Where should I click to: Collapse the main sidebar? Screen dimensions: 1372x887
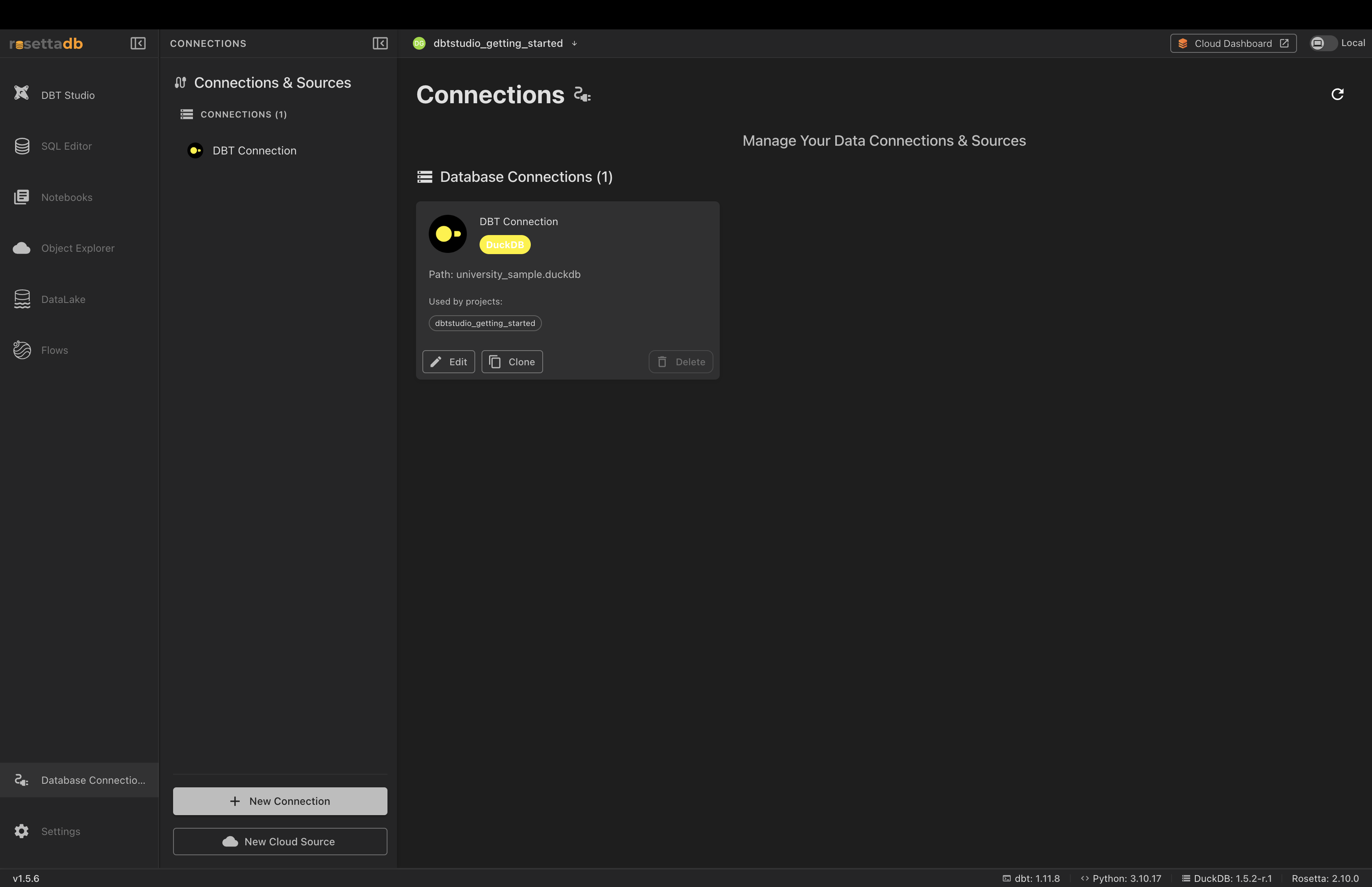click(x=138, y=43)
